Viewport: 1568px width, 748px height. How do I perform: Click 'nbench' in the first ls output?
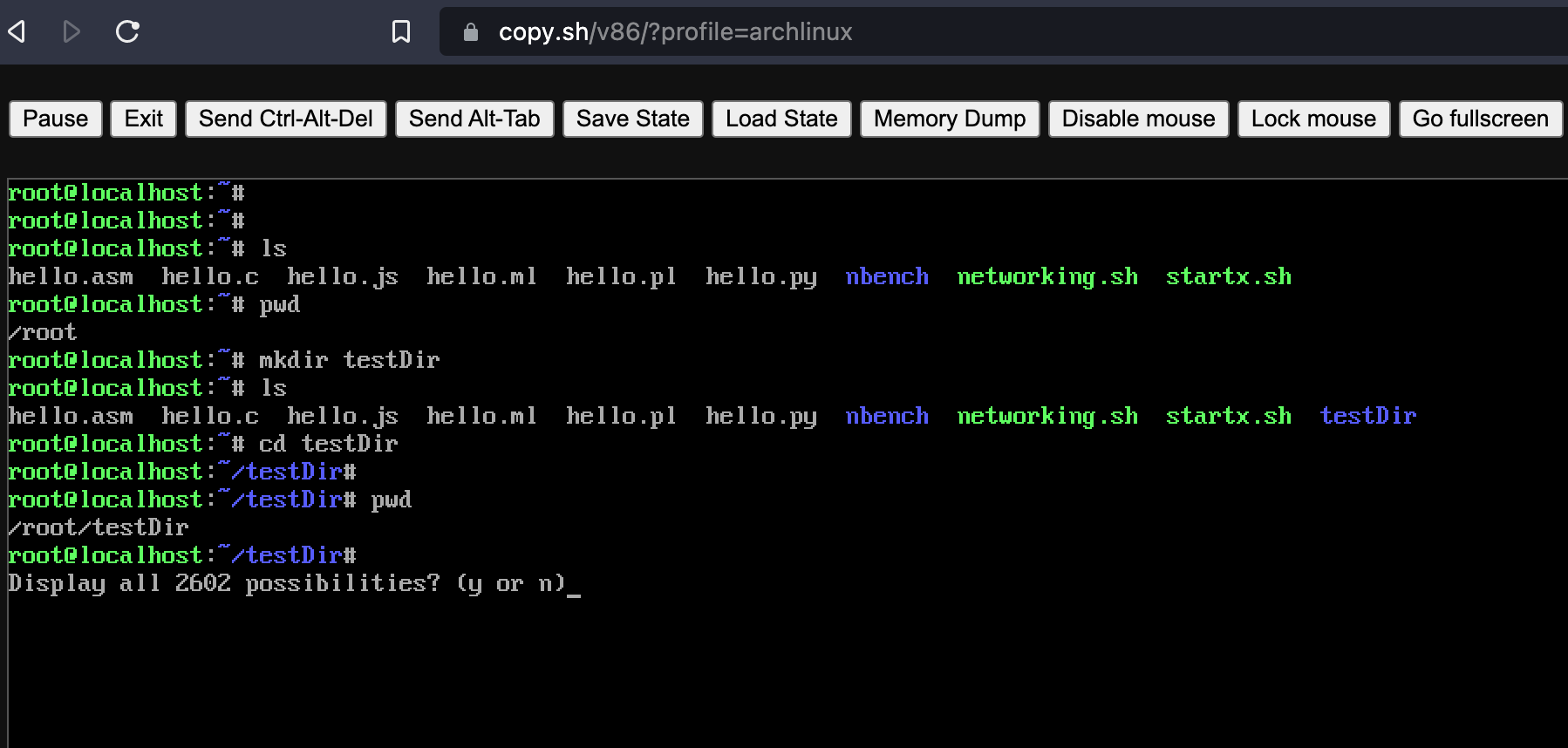click(x=887, y=276)
